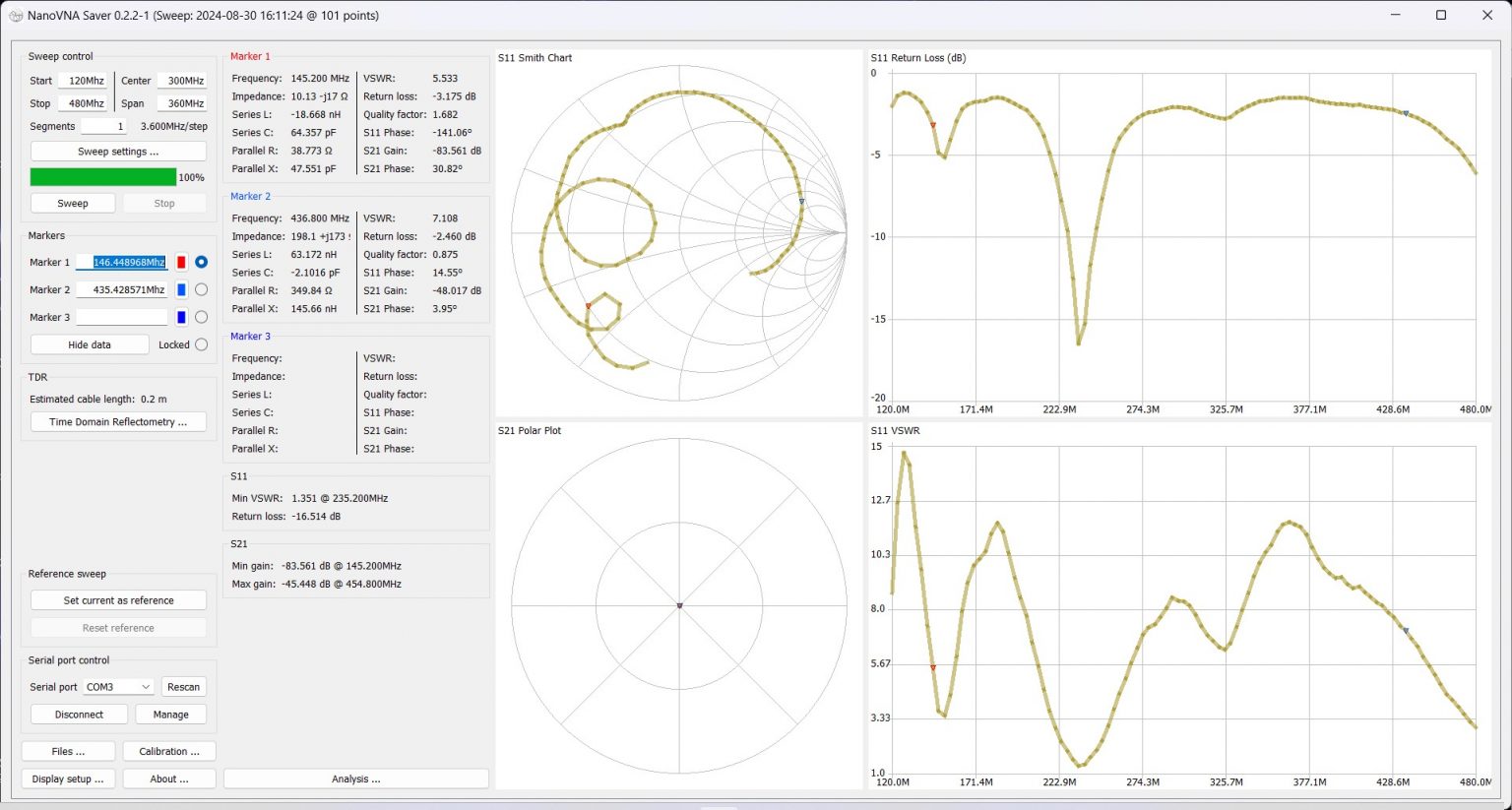Click the Hide data button

[90, 344]
